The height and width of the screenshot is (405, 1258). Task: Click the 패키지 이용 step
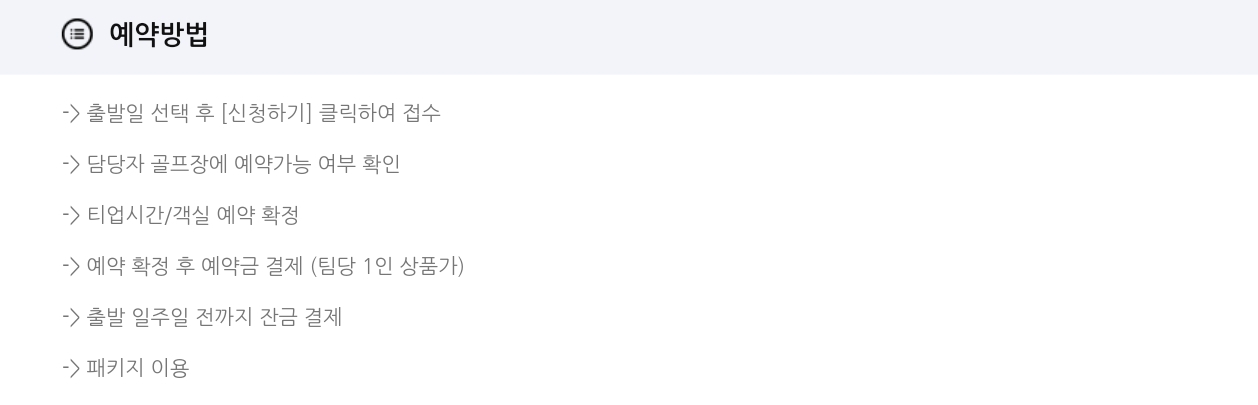[x=138, y=369]
